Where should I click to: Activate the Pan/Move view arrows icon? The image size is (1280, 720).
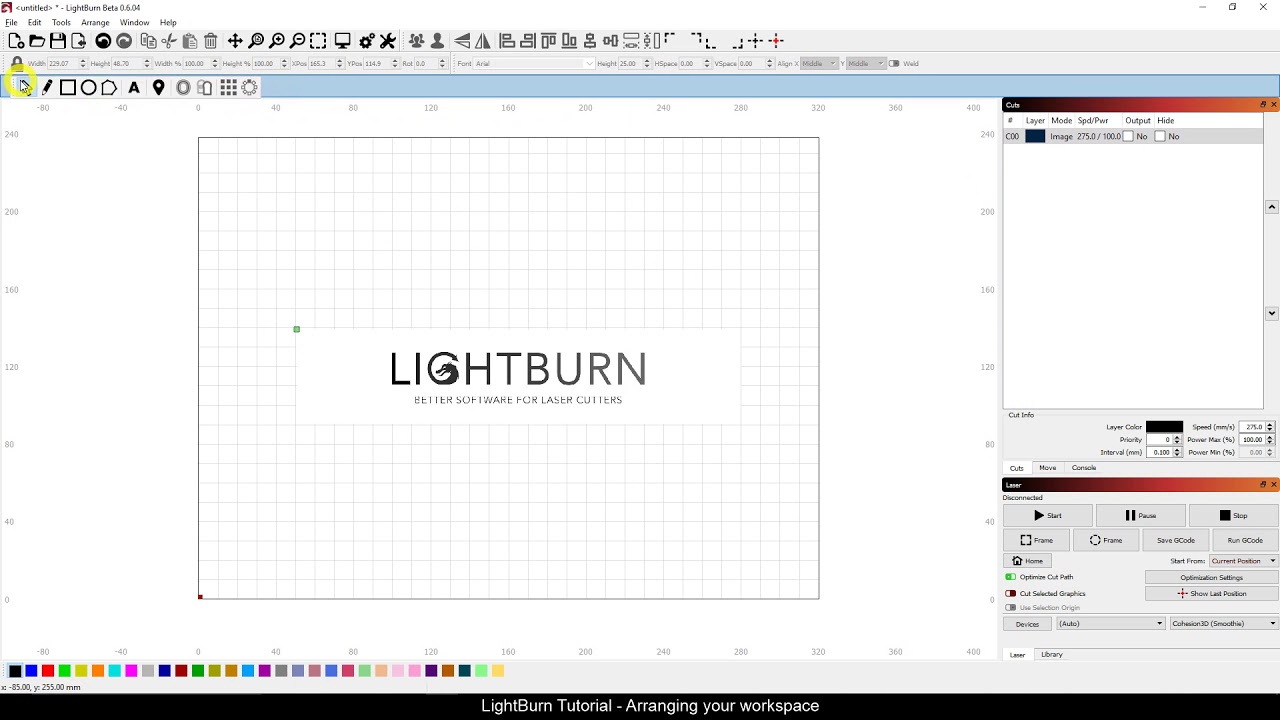point(235,41)
